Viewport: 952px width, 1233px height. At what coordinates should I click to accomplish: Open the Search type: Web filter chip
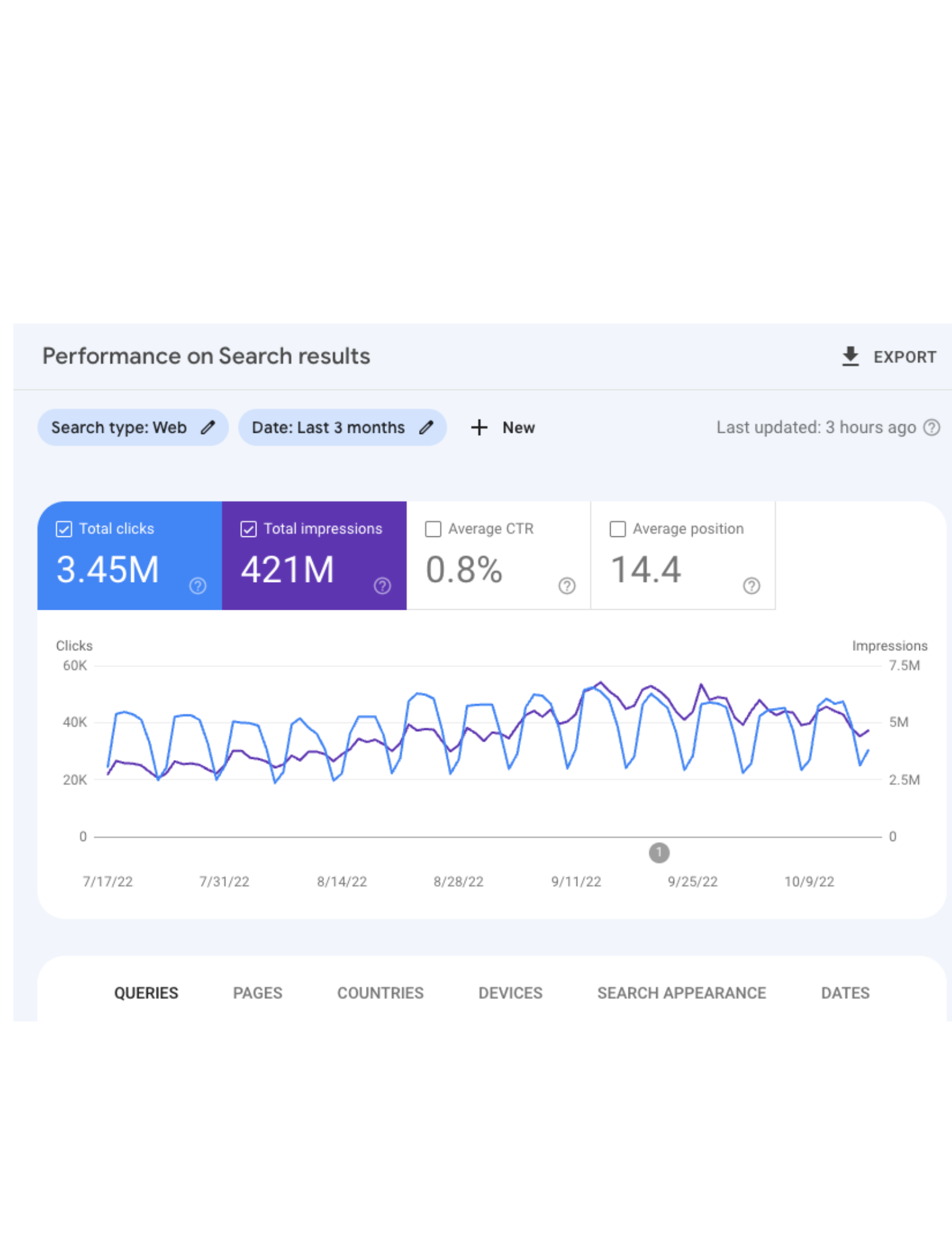[133, 427]
